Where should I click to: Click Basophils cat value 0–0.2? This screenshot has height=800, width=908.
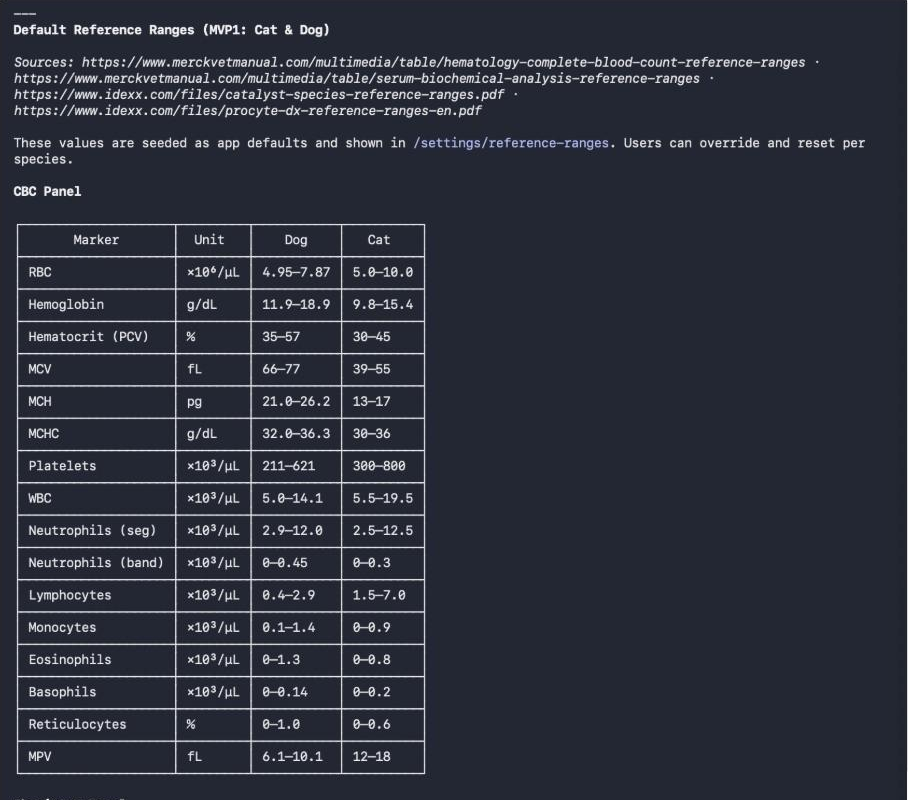[x=371, y=692]
